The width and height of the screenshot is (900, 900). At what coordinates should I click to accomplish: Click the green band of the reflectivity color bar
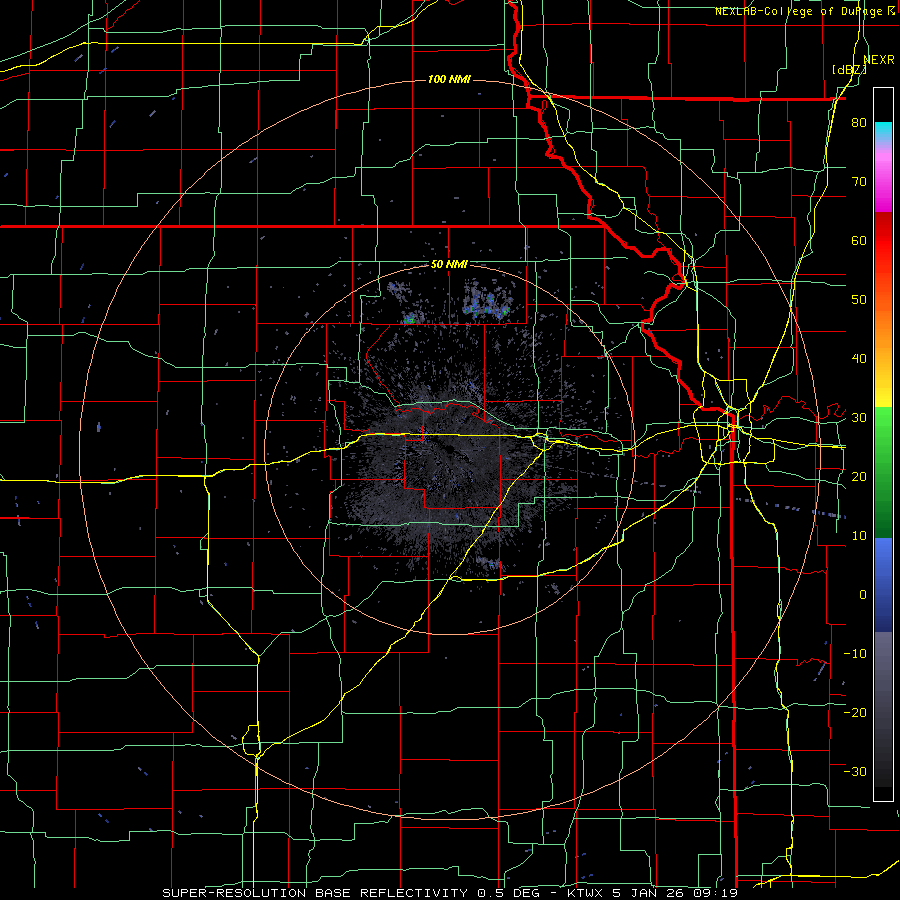883,472
